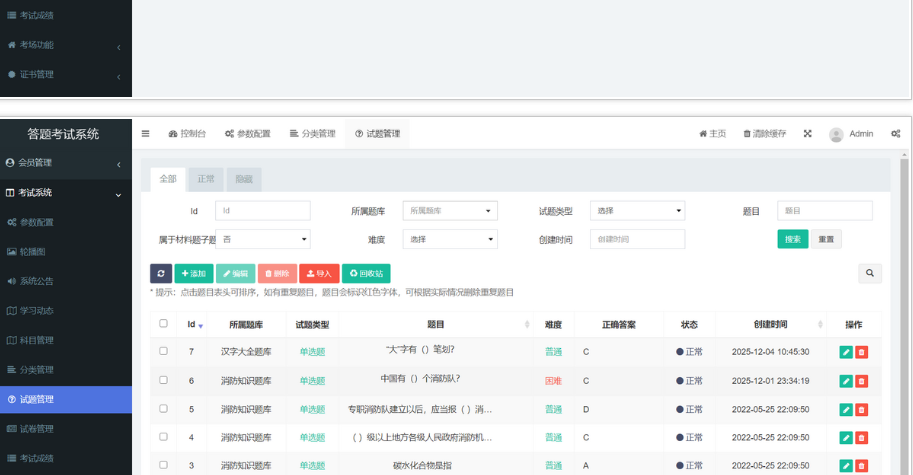The width and height of the screenshot is (913, 475).
Task: Switch to the 控制台 tab
Action: [x=187, y=133]
